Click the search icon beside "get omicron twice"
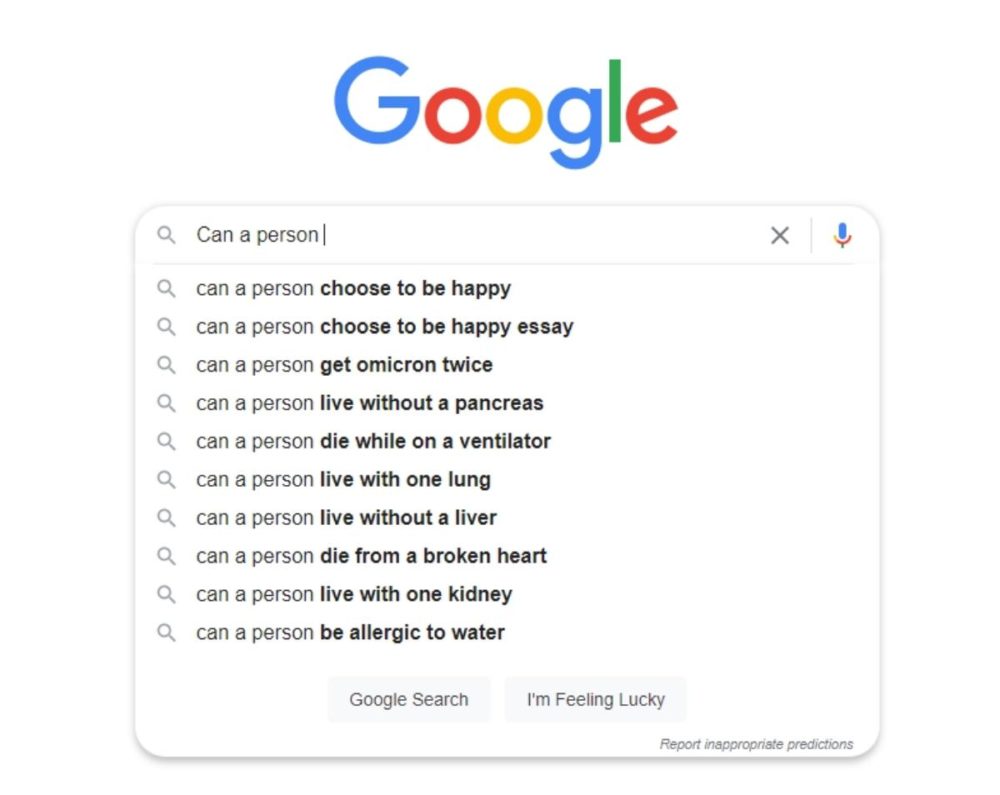The width and height of the screenshot is (1000, 795). point(167,365)
